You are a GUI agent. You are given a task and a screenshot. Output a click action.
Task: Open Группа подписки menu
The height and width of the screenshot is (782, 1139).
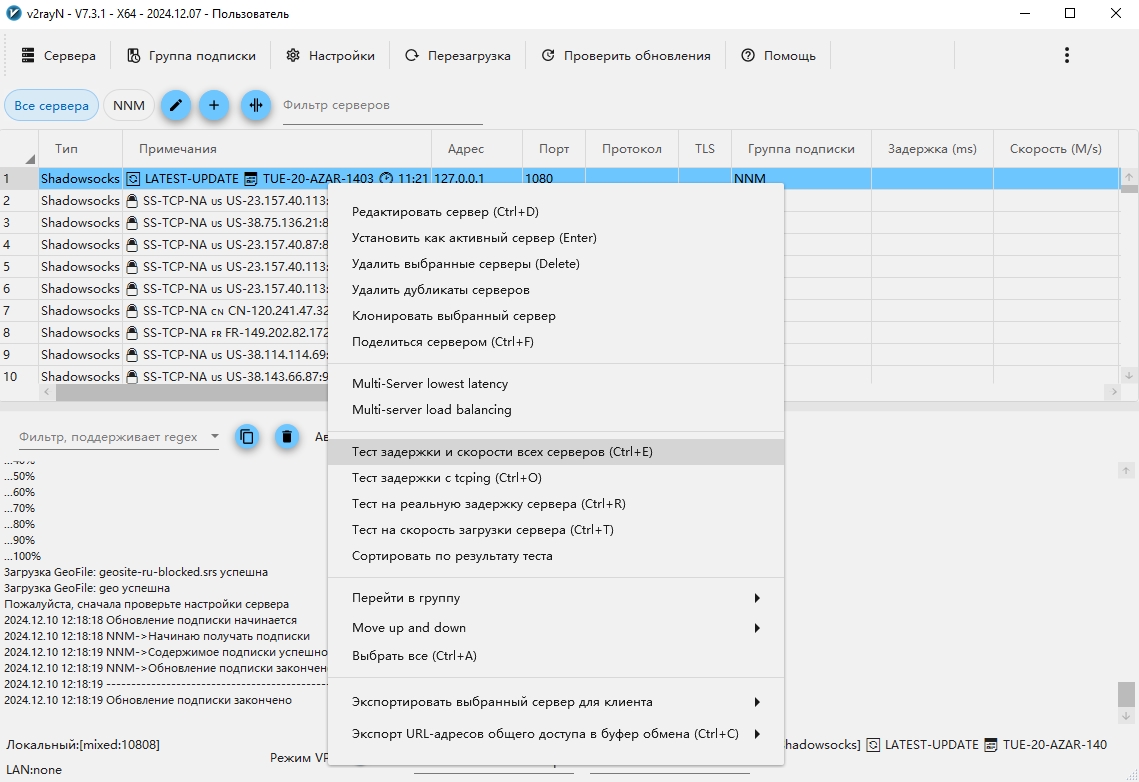[192, 55]
